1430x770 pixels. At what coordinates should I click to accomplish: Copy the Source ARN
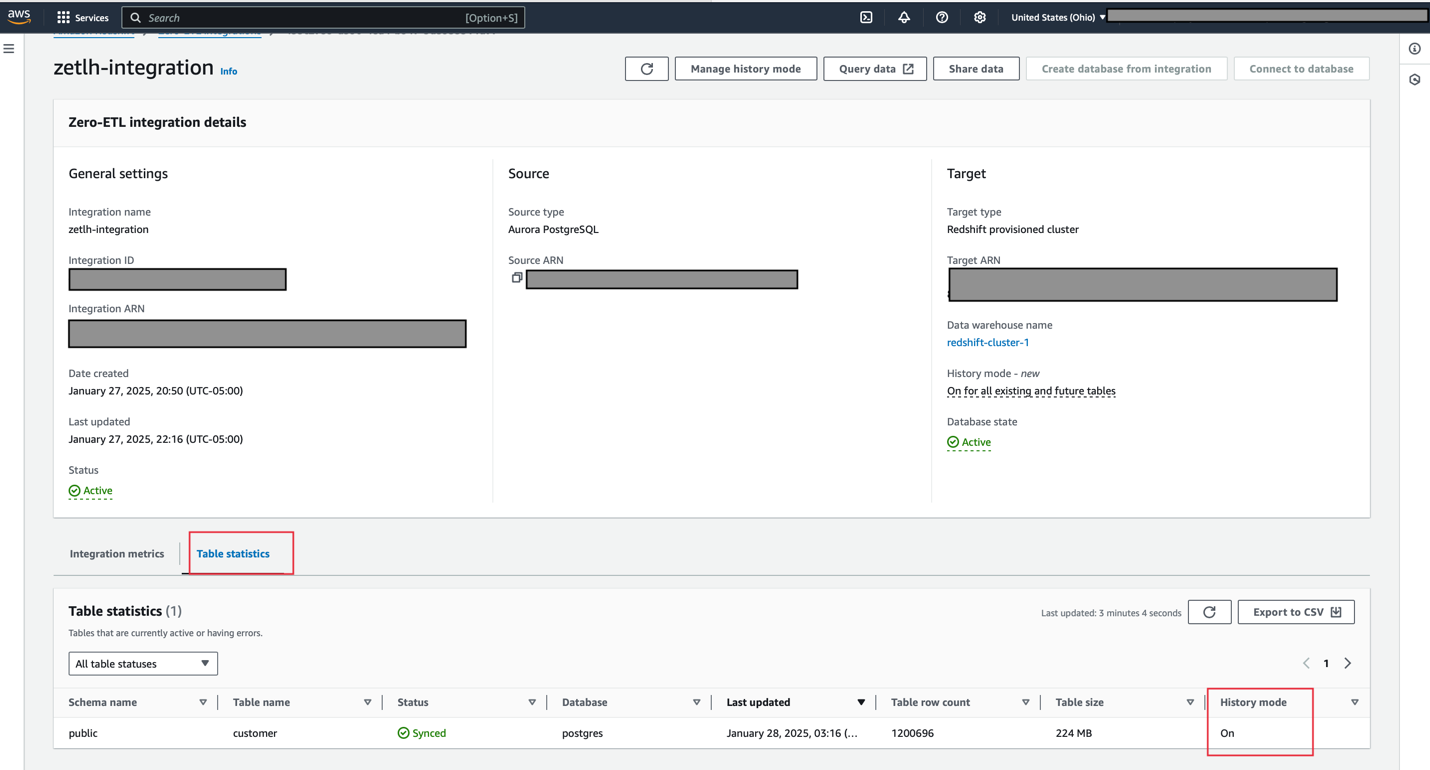[x=517, y=278]
